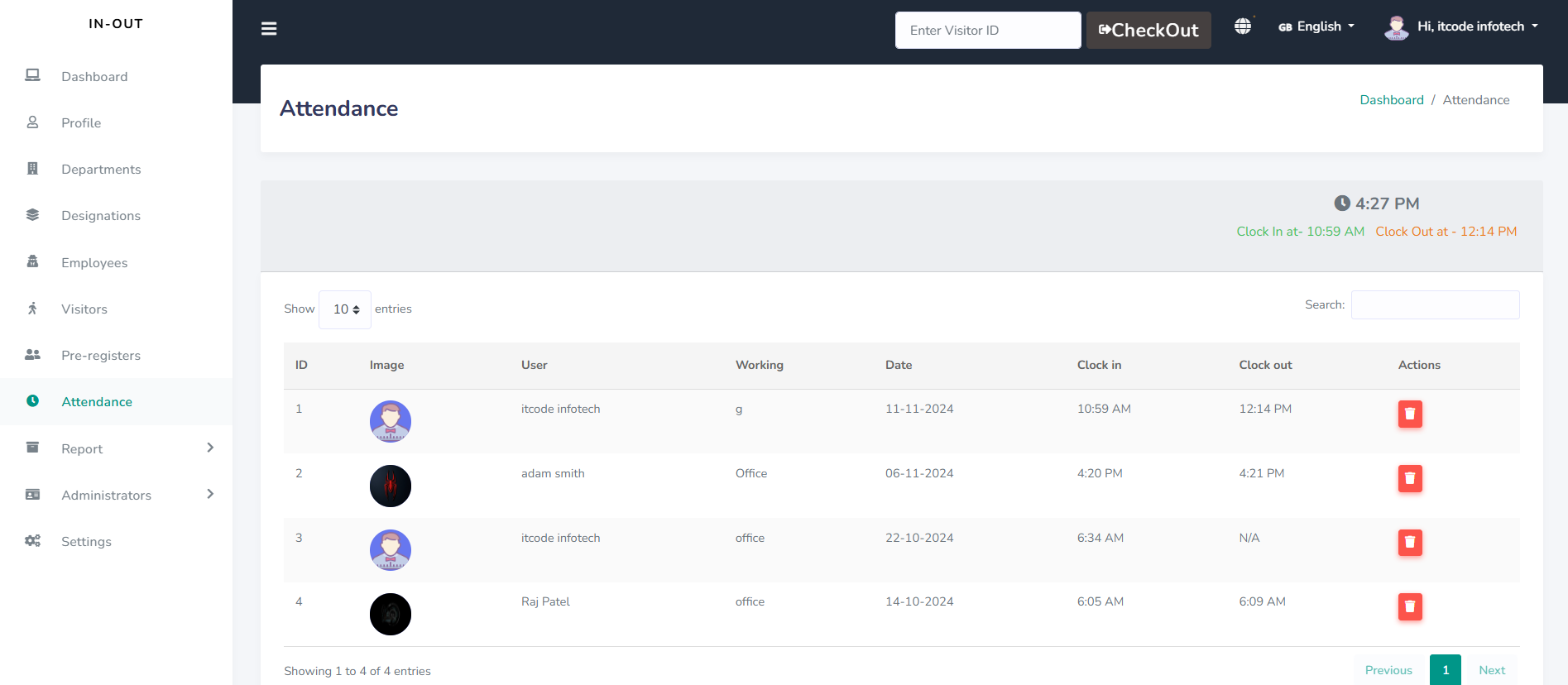
Task: Expand the Report submenu chevron
Action: click(210, 448)
